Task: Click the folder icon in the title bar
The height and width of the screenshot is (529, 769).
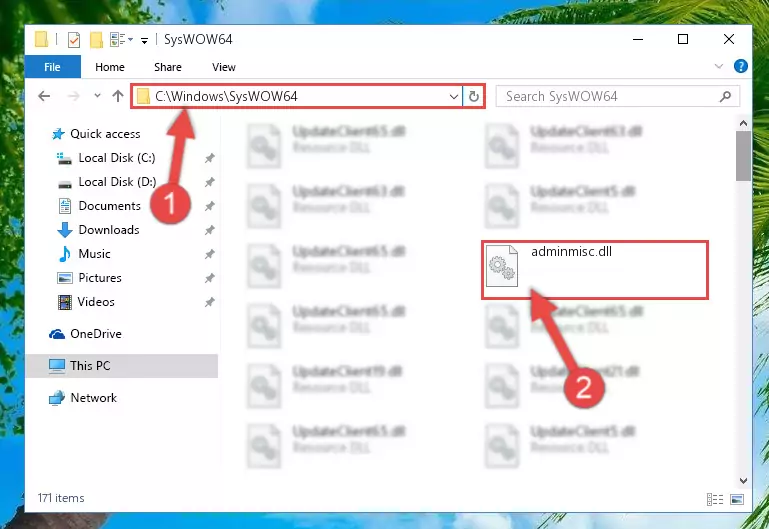Action: (42, 39)
